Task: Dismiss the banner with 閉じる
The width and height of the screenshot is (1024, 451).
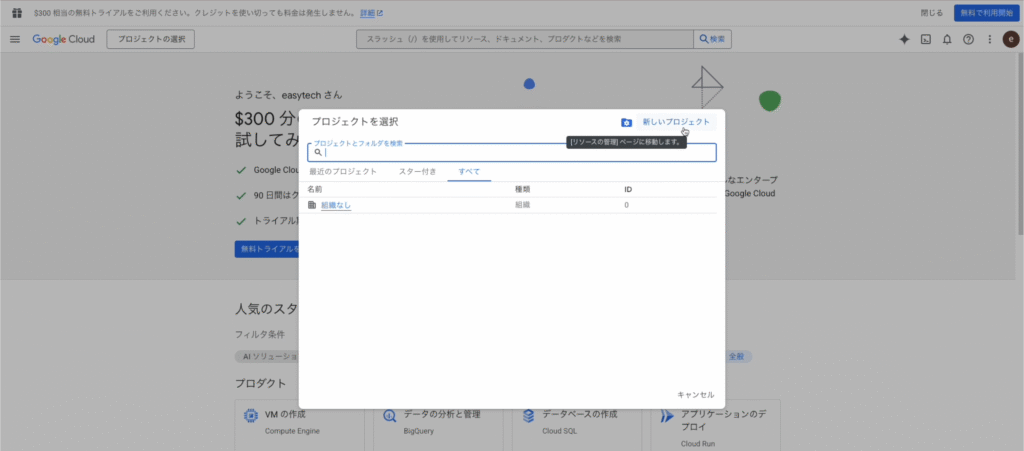Action: click(x=932, y=12)
